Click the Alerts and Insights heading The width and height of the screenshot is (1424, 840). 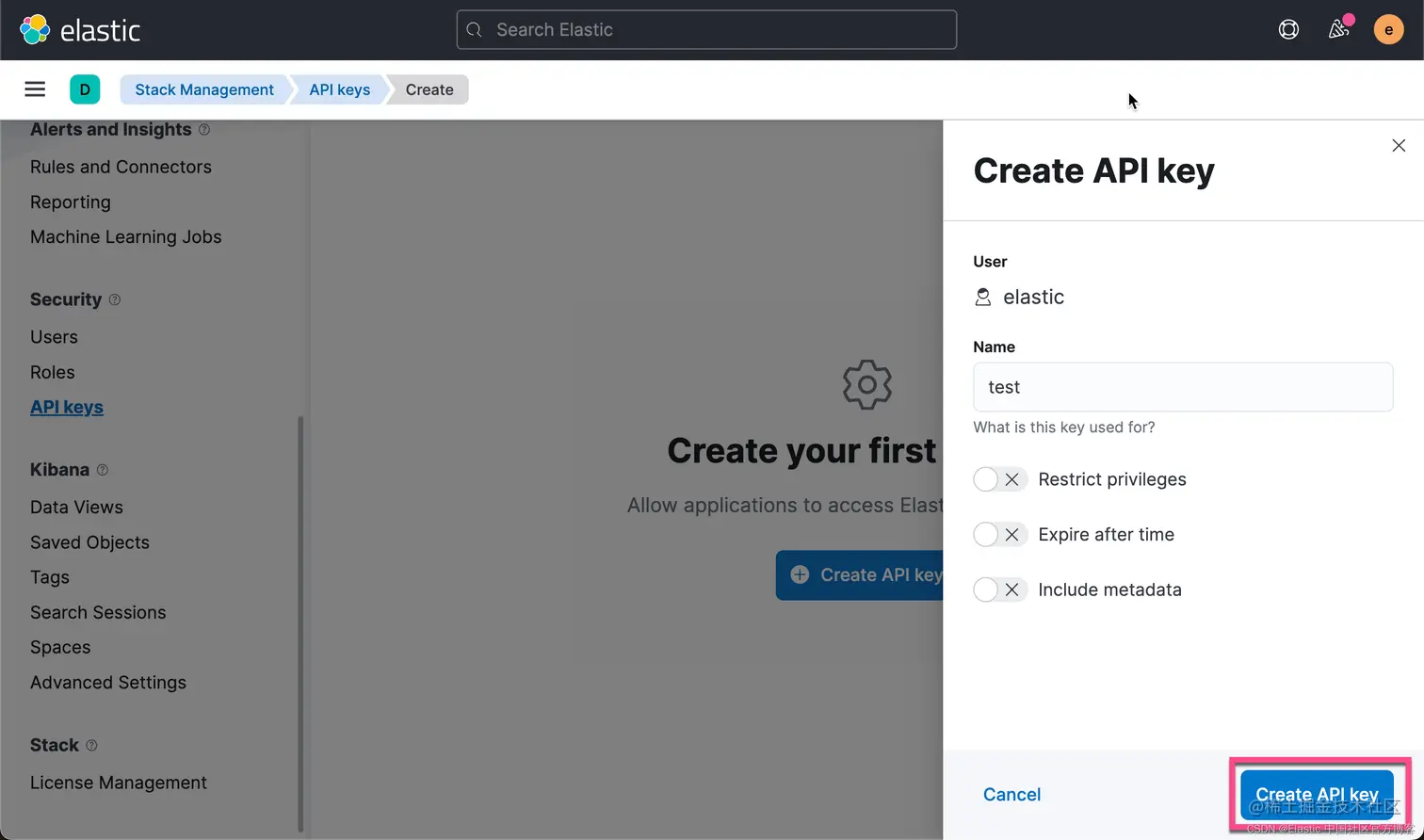pyautogui.click(x=111, y=130)
